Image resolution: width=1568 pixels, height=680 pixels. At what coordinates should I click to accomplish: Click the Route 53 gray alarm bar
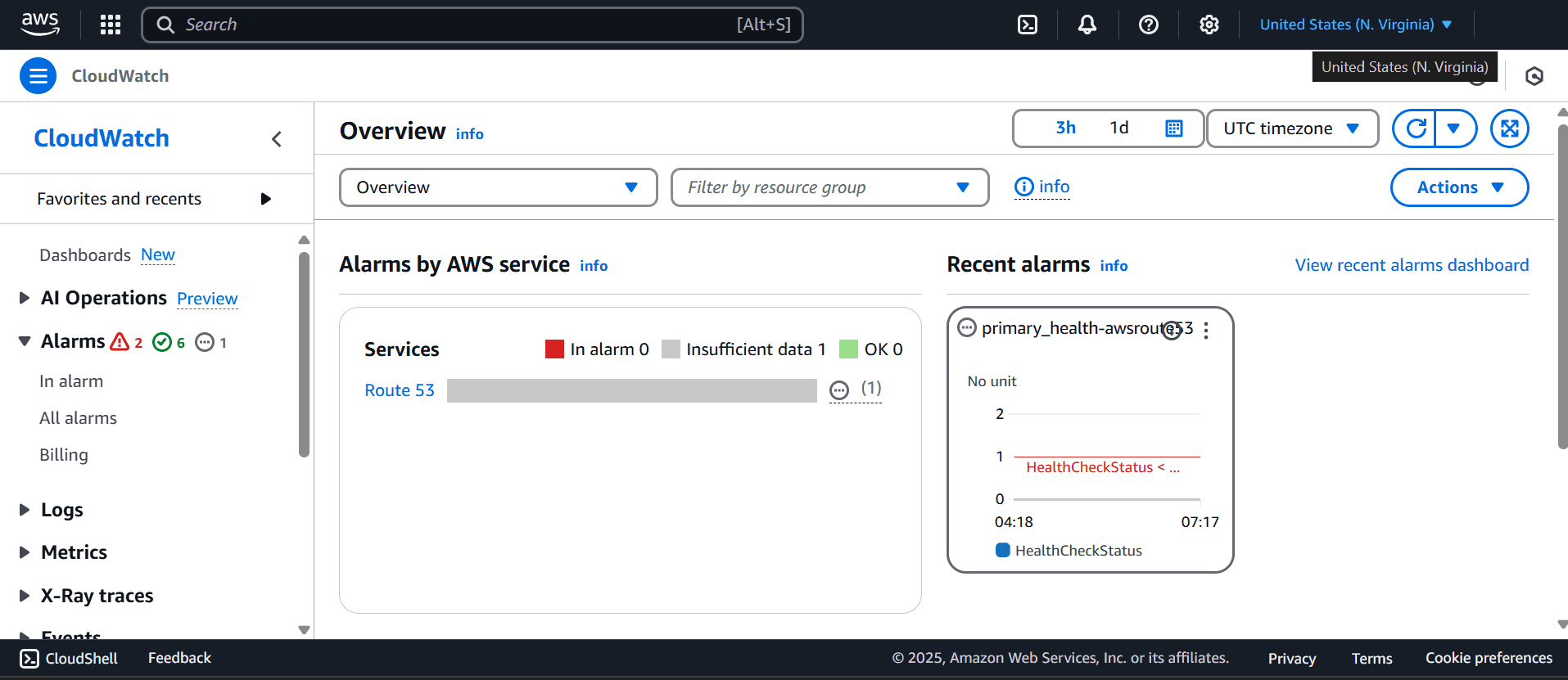632,390
